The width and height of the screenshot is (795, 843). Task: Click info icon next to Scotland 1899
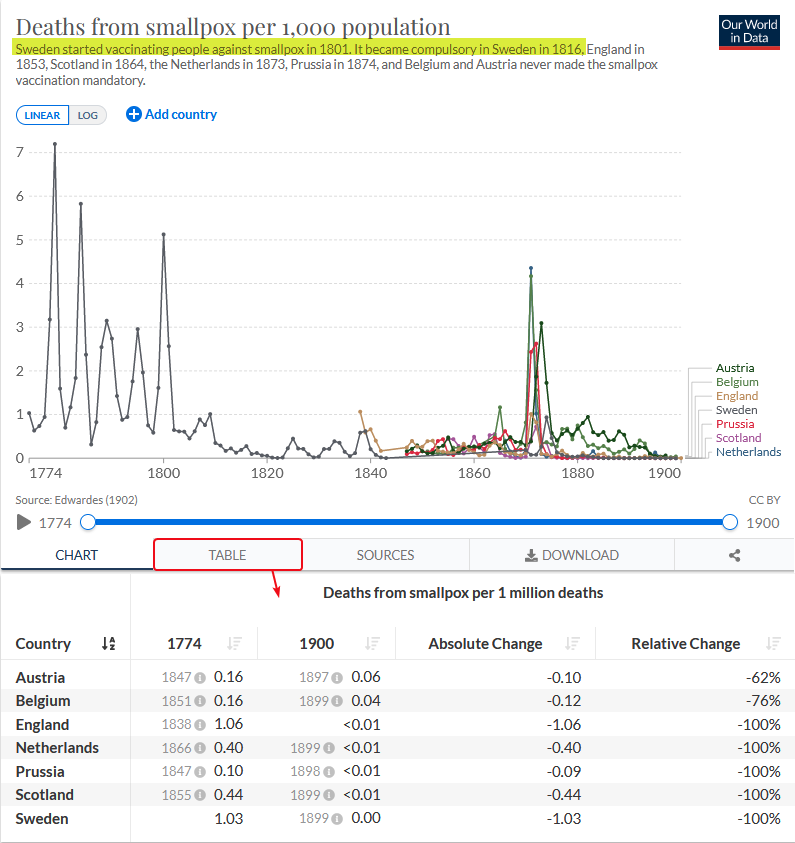(x=329, y=795)
